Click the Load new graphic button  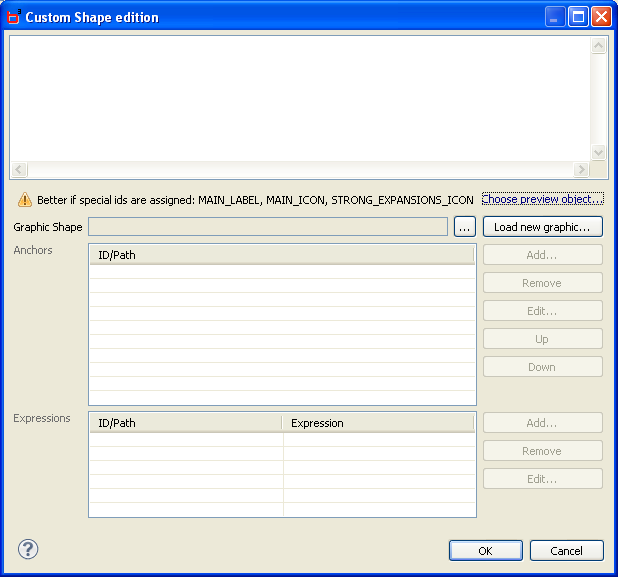click(543, 227)
